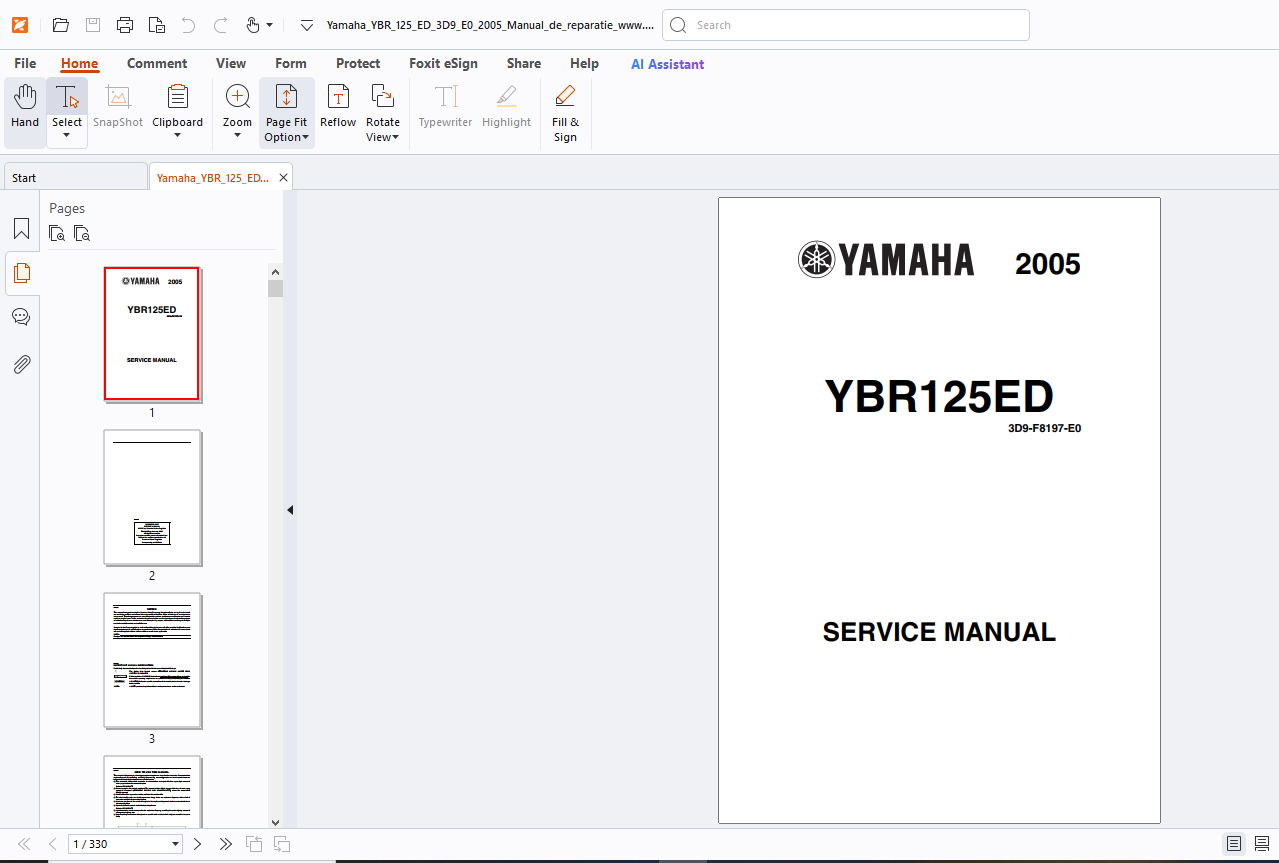Viewport: 1279px width, 863px height.
Task: Click the hand icon in the title bar
Action: (x=252, y=25)
